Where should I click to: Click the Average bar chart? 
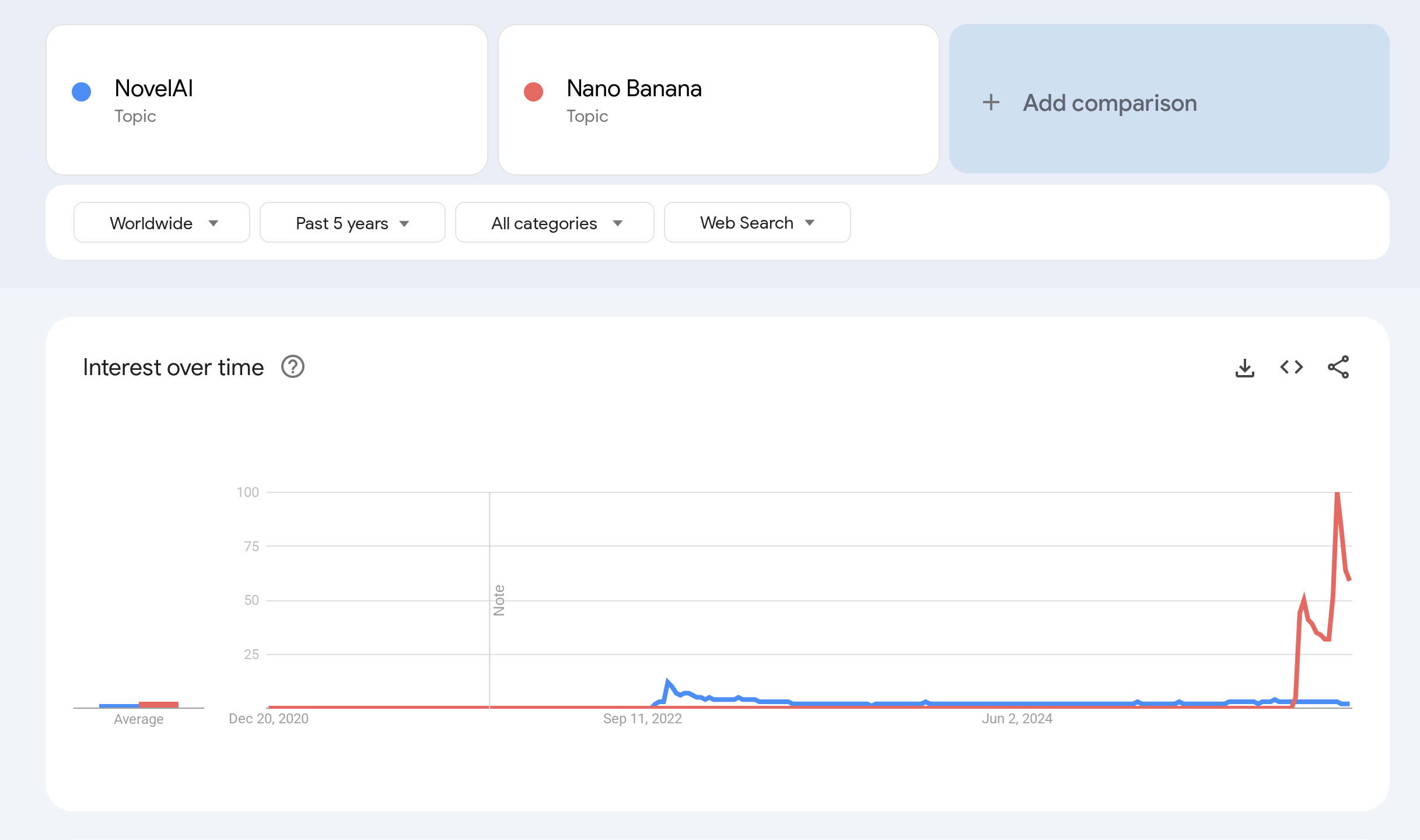[139, 705]
